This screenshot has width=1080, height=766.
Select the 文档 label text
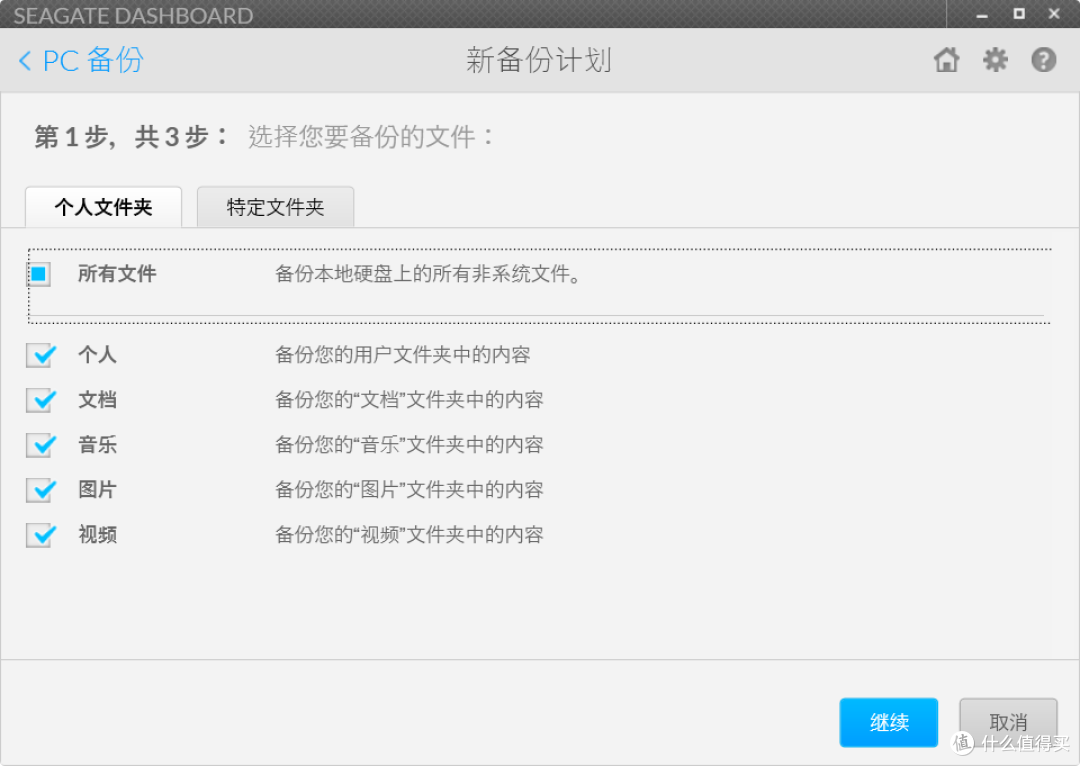(97, 400)
